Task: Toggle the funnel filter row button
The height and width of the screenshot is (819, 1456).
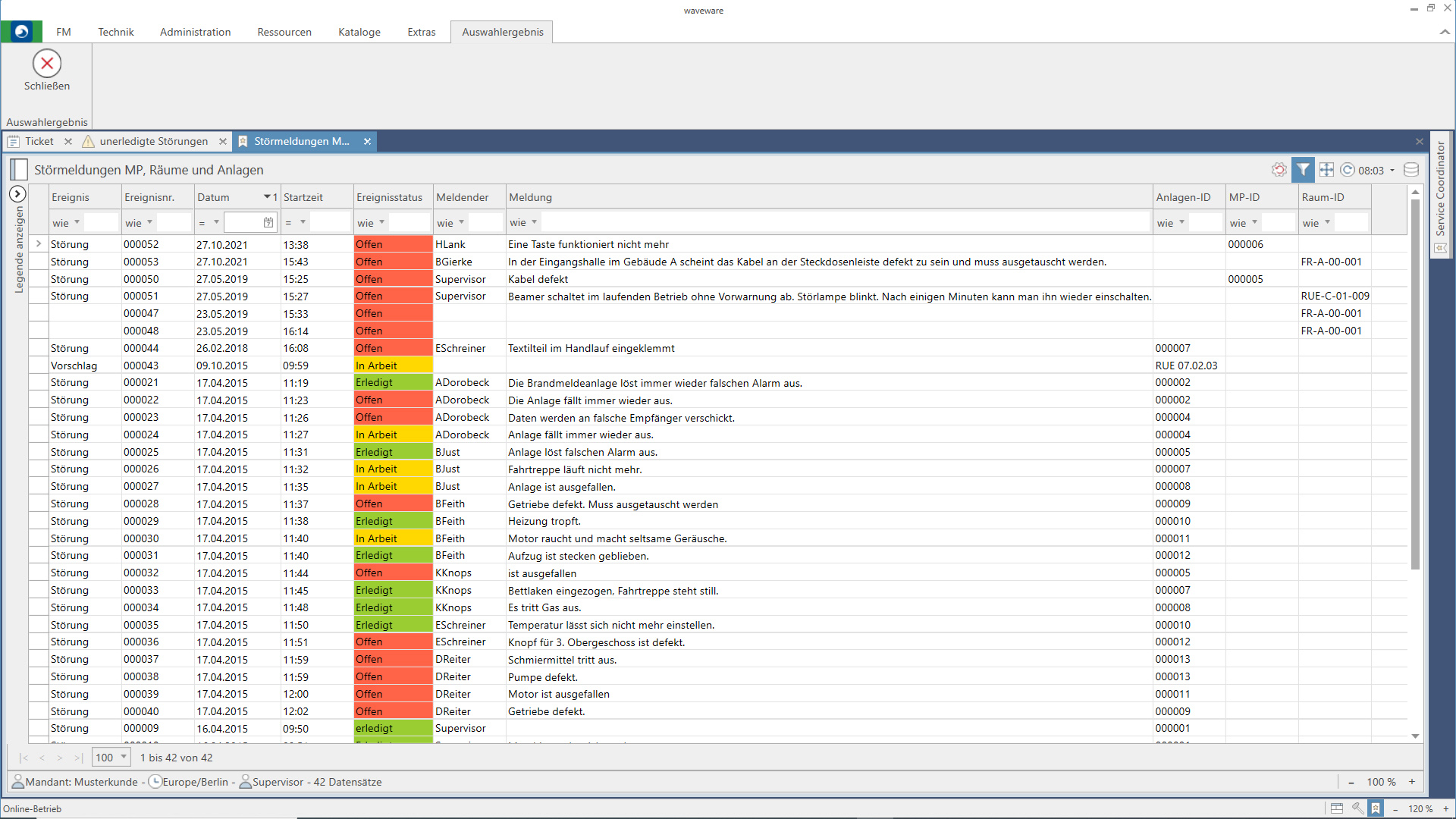Action: pos(1303,170)
